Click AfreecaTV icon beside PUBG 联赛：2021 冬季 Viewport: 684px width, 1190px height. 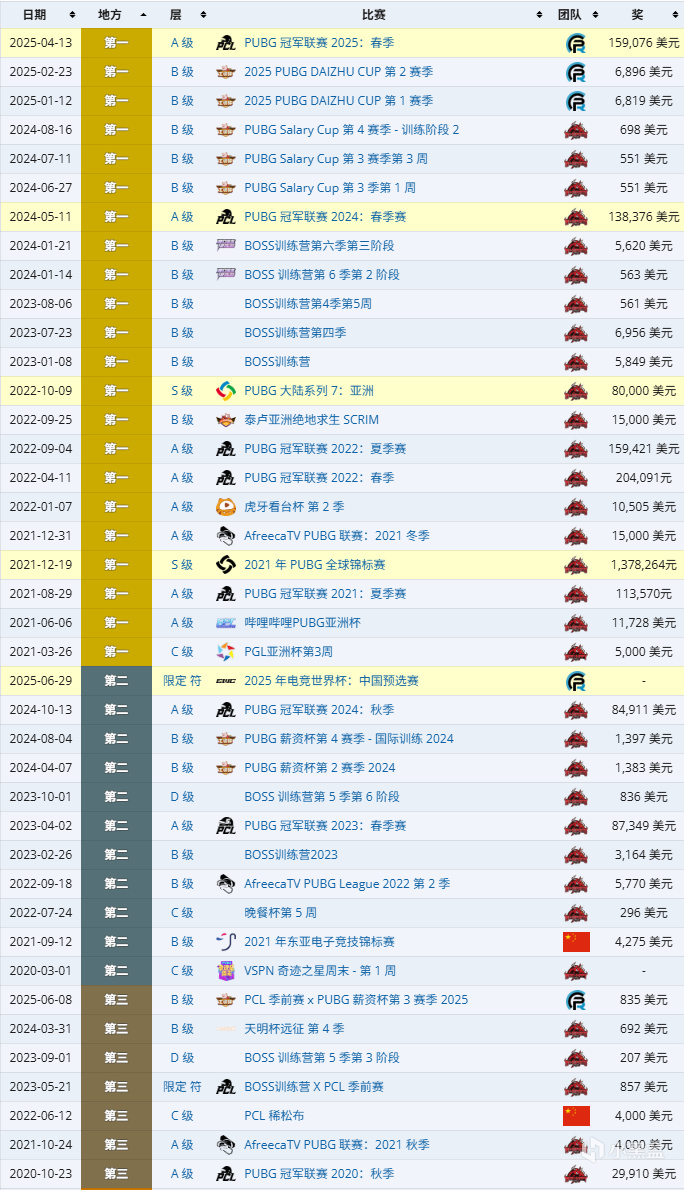click(225, 536)
